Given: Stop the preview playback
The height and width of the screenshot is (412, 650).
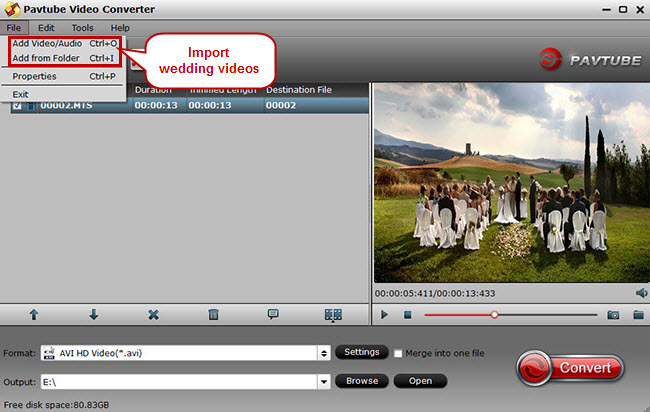Looking at the screenshot, I should (x=407, y=315).
